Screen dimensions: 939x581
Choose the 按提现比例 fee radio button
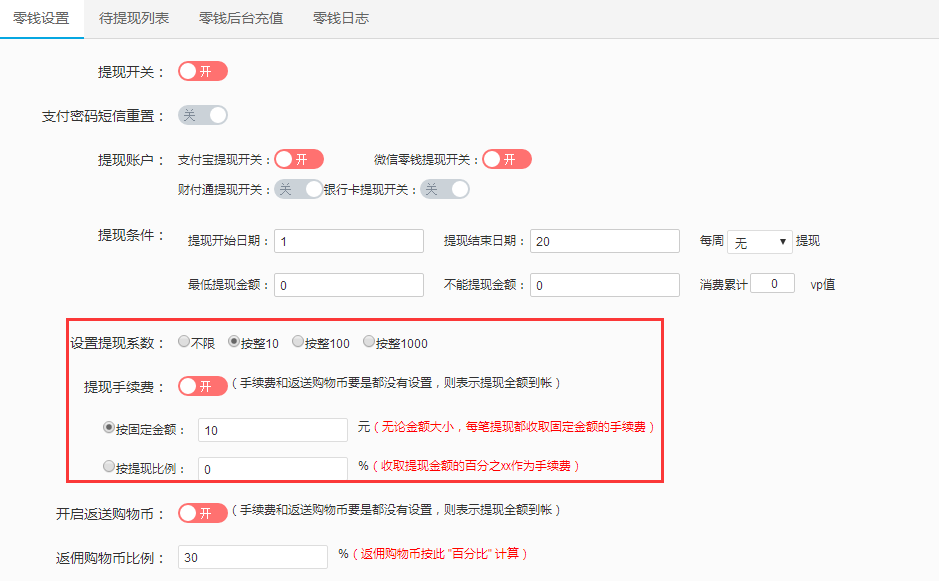[x=108, y=466]
